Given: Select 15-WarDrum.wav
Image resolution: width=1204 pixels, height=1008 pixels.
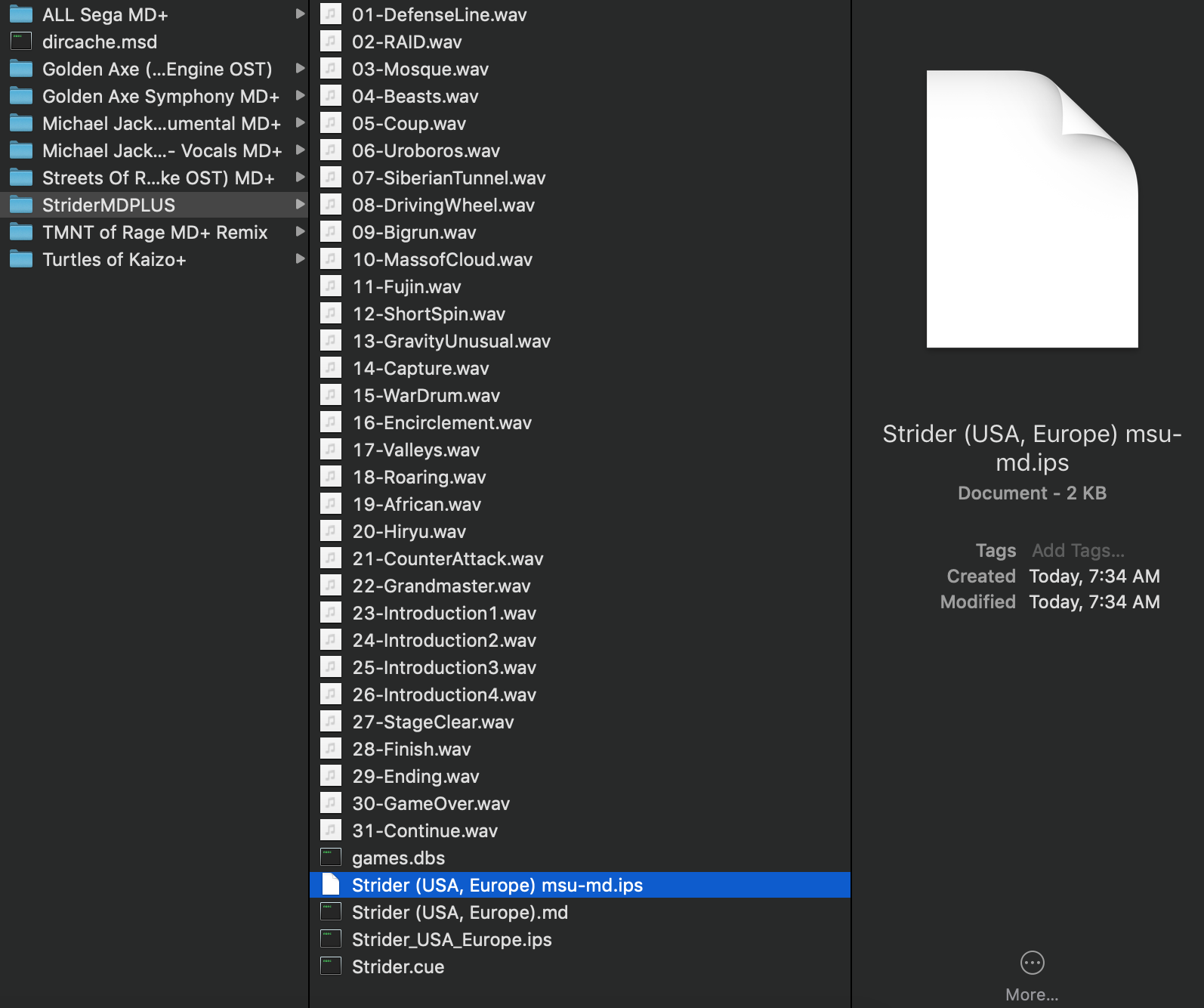Looking at the screenshot, I should click(426, 395).
